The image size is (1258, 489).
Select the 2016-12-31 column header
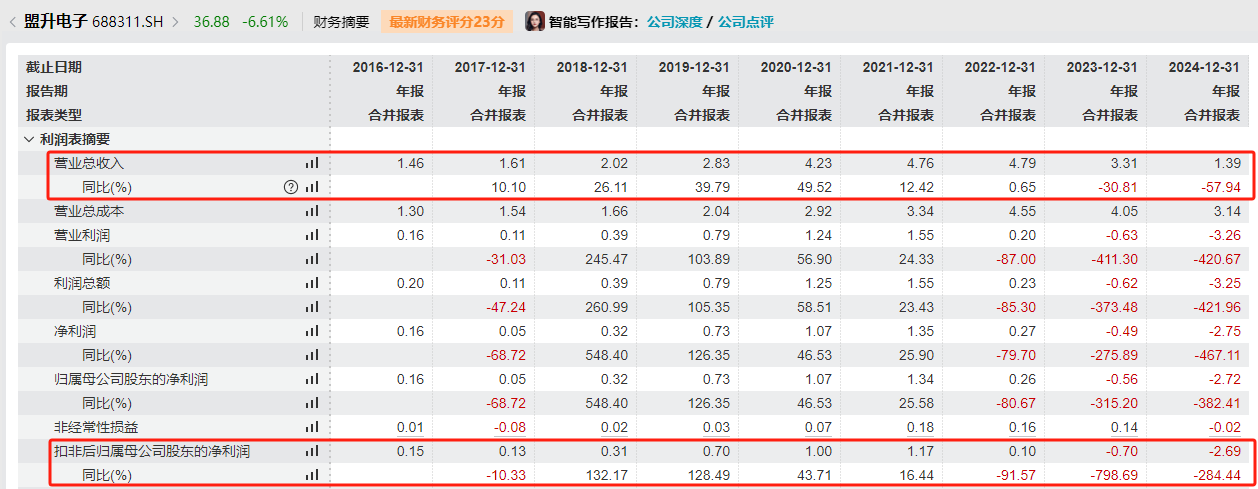[388, 67]
